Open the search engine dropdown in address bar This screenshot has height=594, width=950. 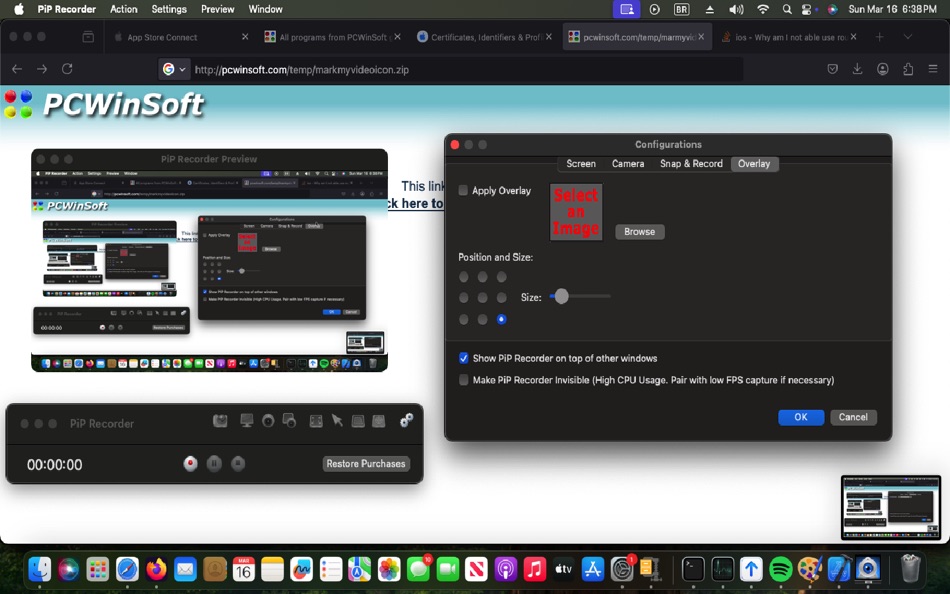[174, 70]
